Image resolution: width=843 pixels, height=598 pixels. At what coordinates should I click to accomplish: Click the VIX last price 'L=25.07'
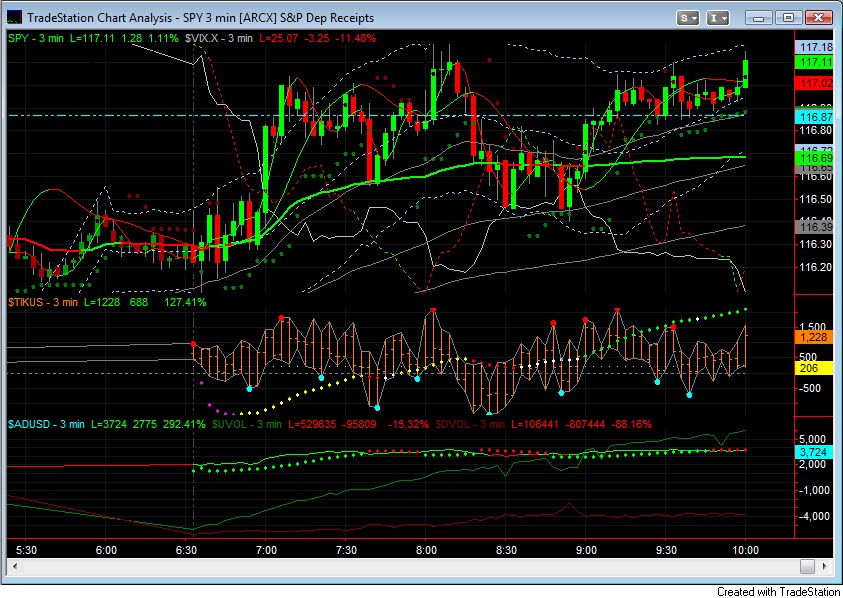[x=278, y=38]
